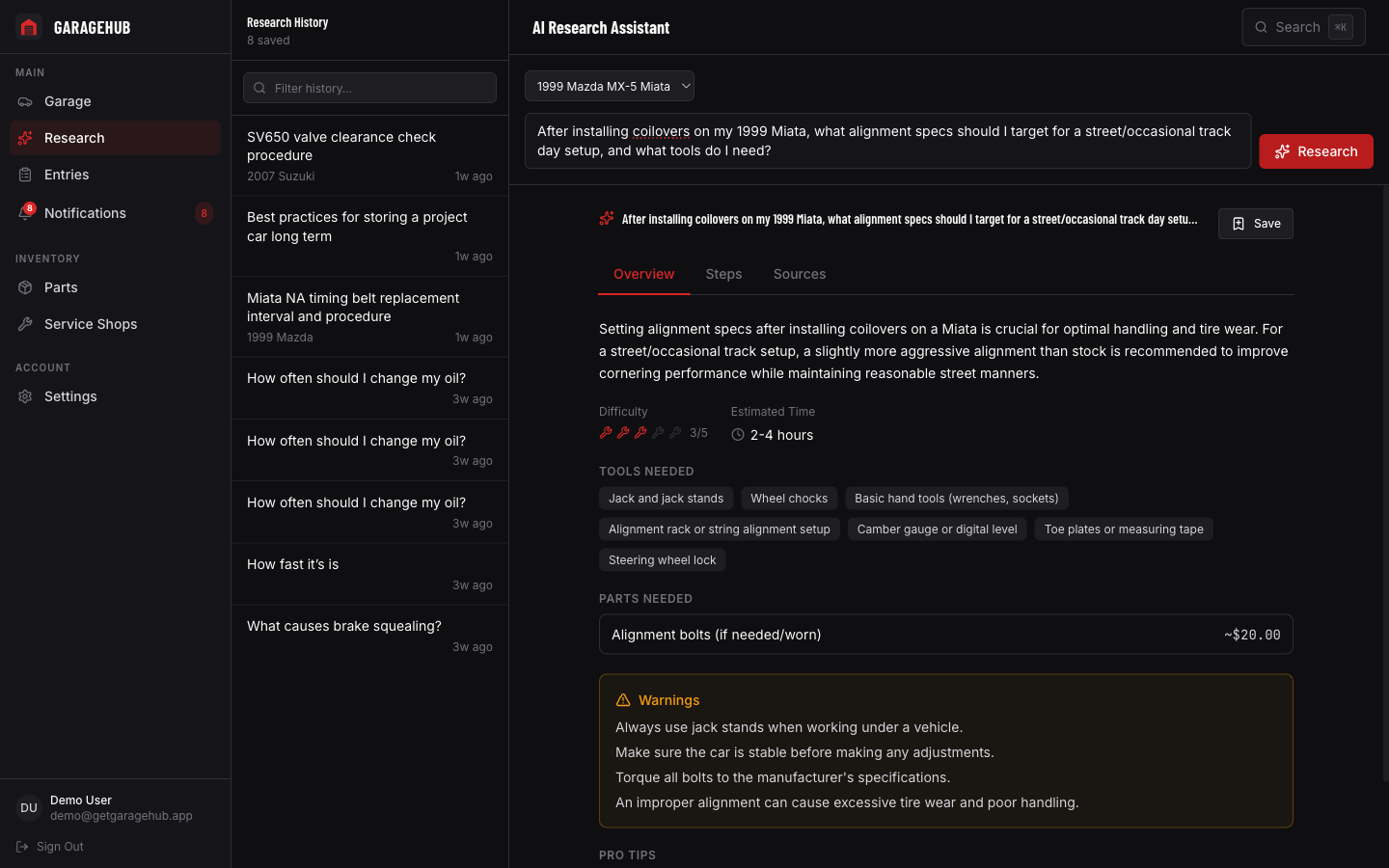
Task: Click the Sign Out icon
Action: [x=22, y=847]
